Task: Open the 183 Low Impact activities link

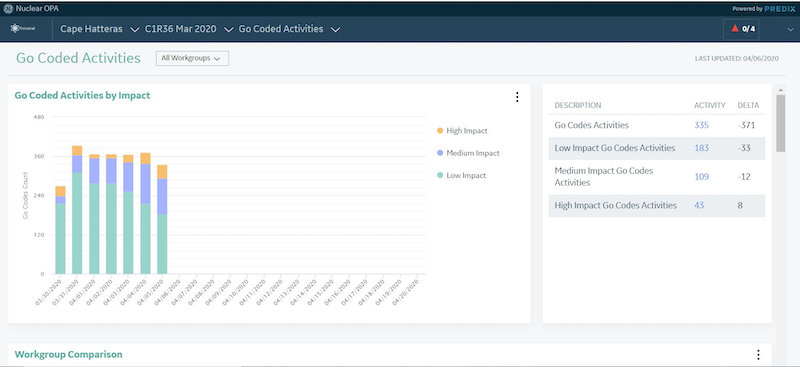Action: click(x=702, y=148)
